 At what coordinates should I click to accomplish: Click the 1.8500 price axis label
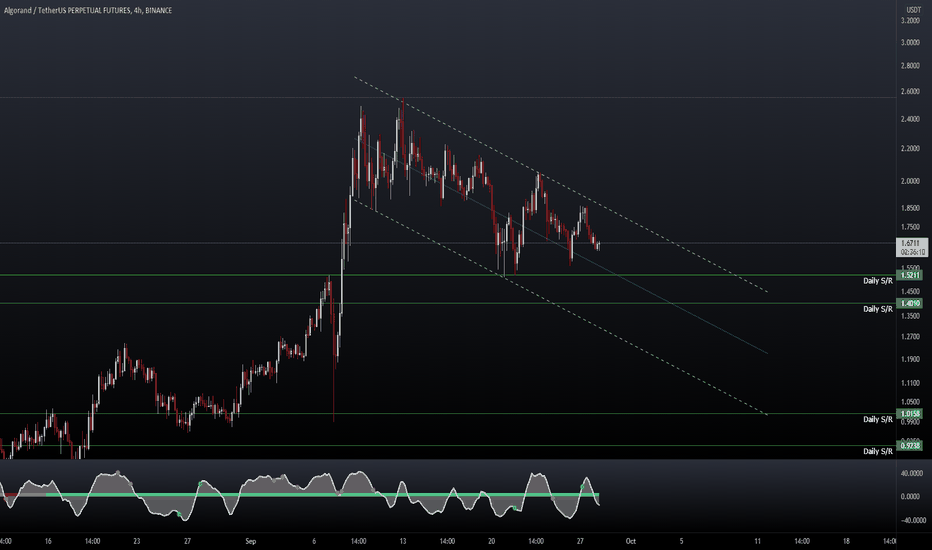[x=910, y=208]
